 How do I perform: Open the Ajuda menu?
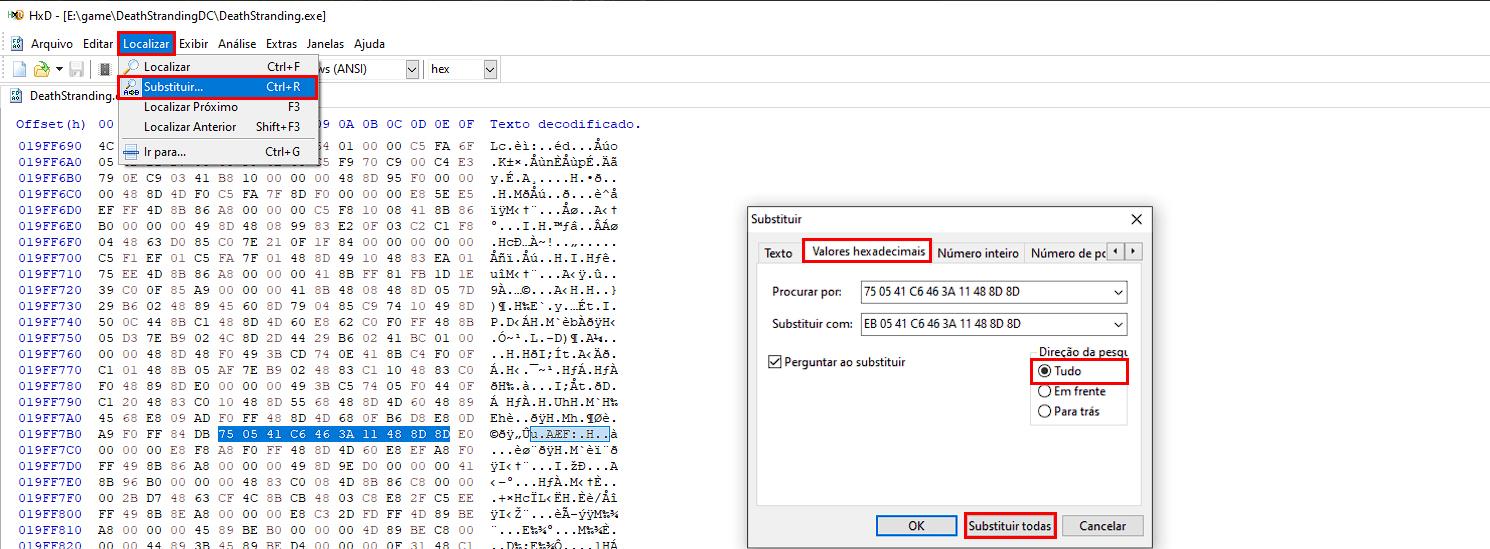[x=369, y=44]
